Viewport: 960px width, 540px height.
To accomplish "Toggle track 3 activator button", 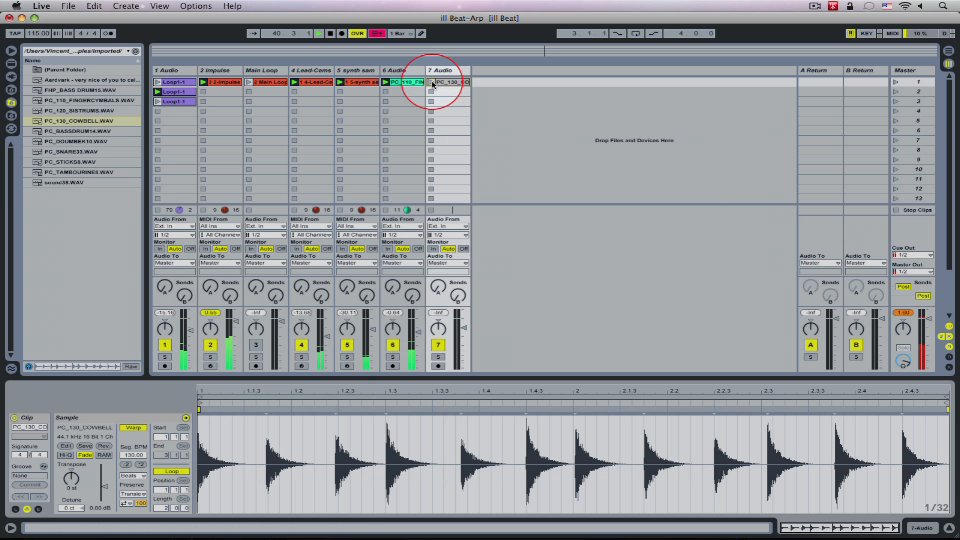I will coord(256,345).
